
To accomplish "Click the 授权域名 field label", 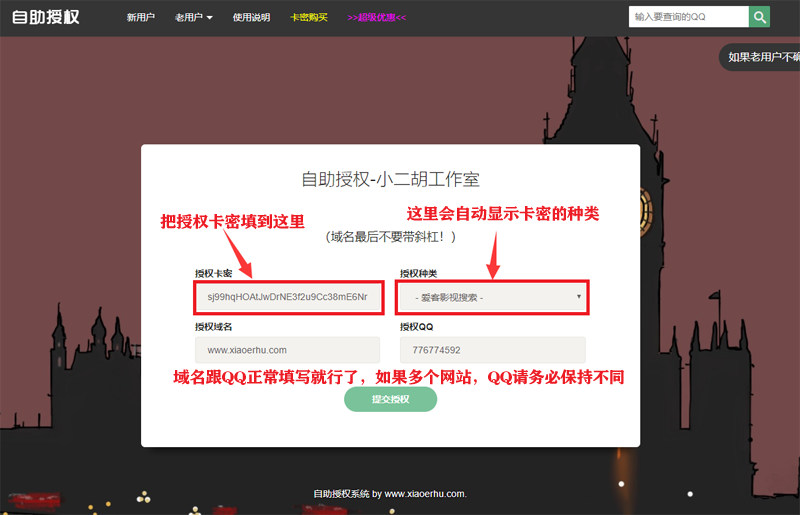I will (x=213, y=327).
